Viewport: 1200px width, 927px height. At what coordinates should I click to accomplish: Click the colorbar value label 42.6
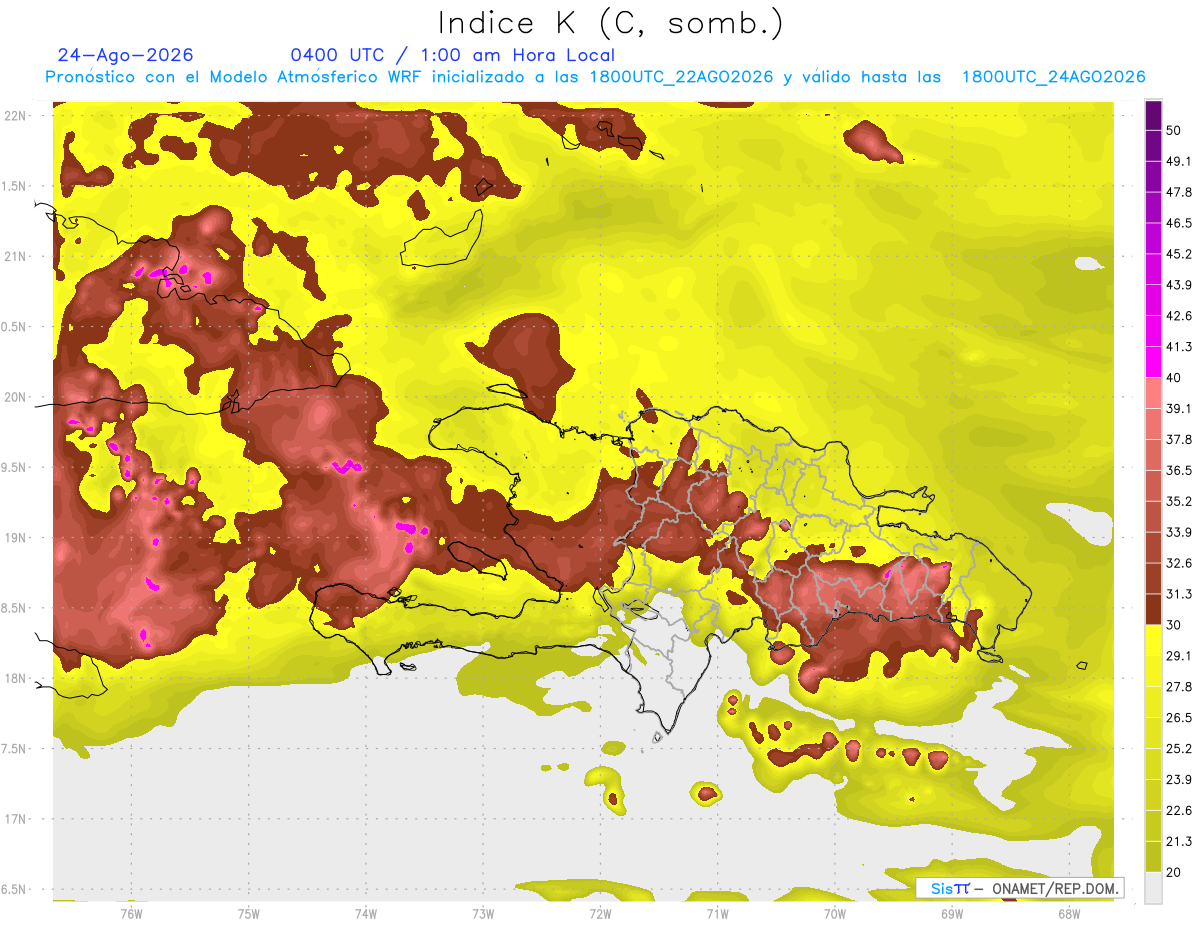(x=1178, y=315)
